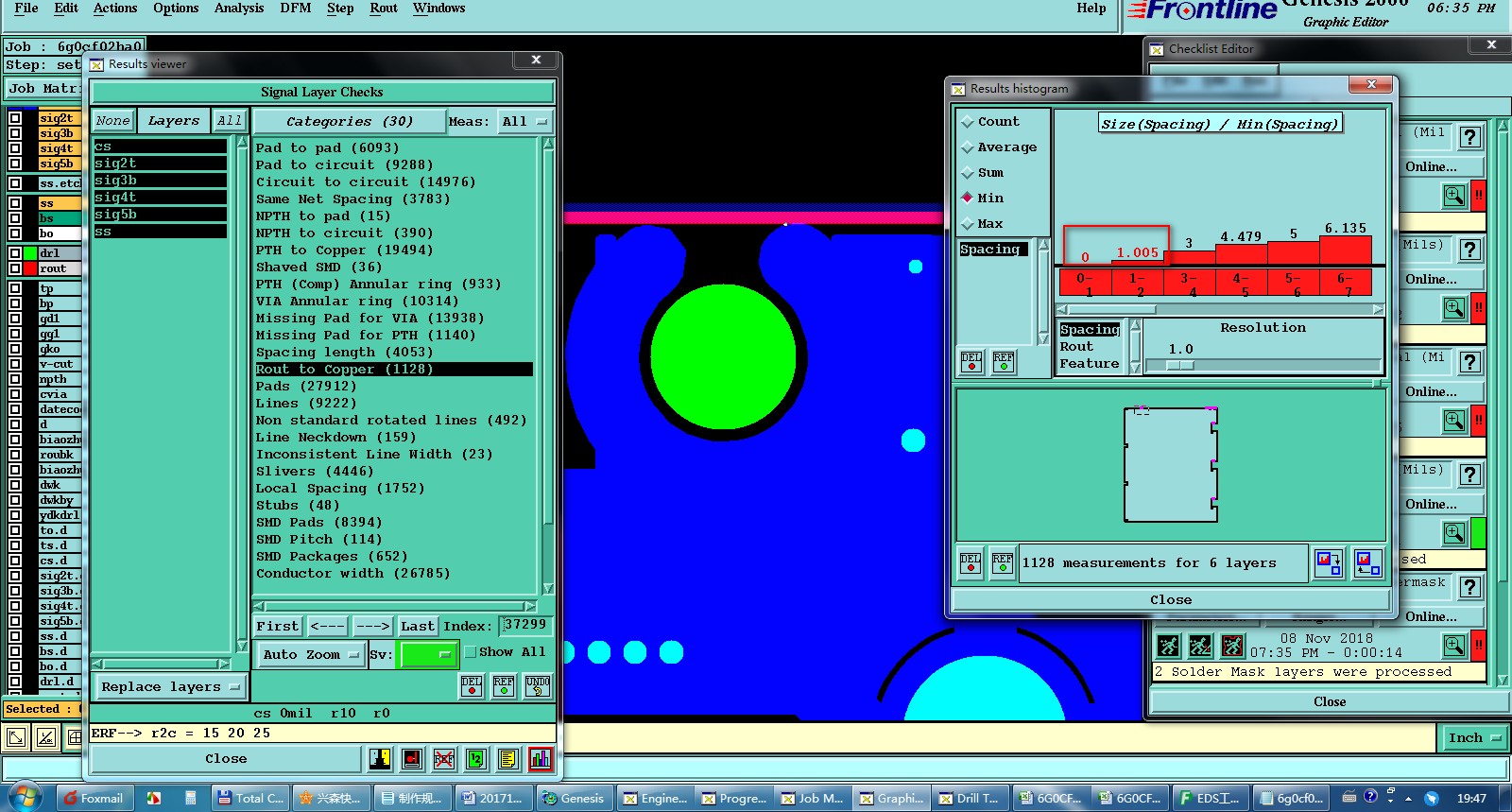This screenshot has width=1512, height=812.
Task: Open Genesis taskbar item
Action: point(575,798)
